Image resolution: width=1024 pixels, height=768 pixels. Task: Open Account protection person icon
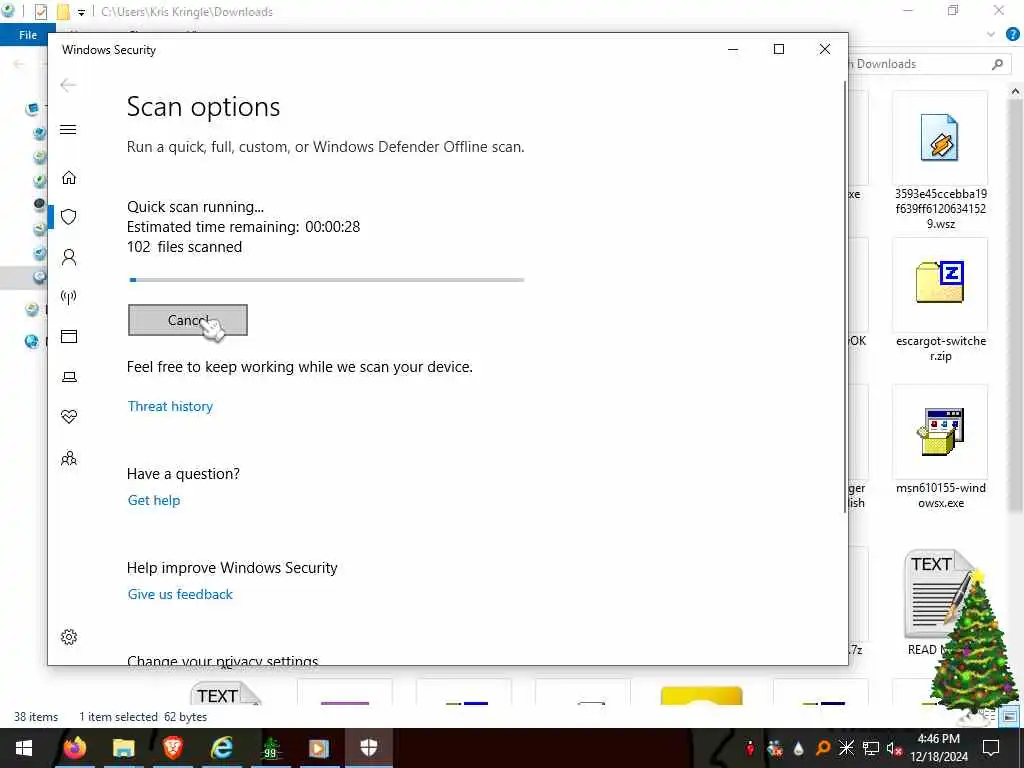point(69,257)
